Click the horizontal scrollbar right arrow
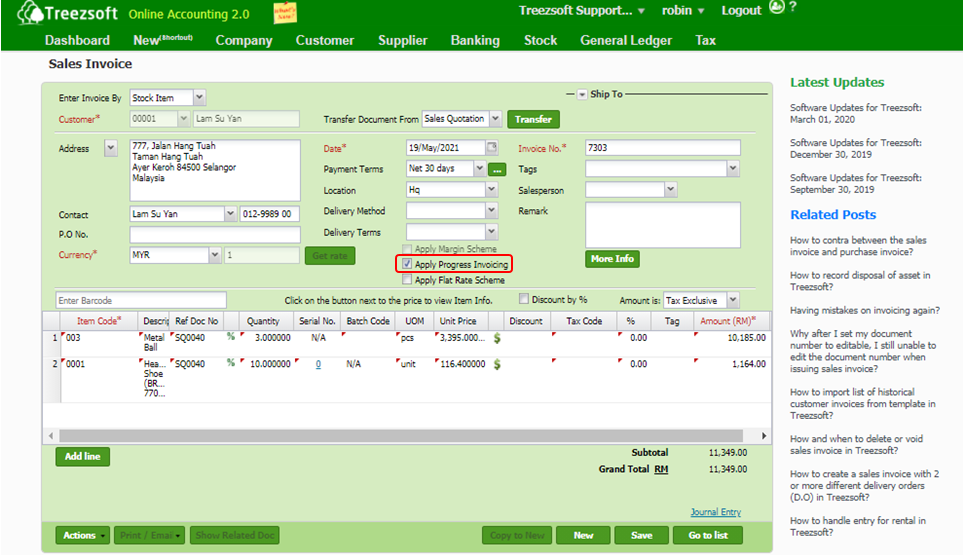Screen dimensions: 963x555 [x=763, y=436]
